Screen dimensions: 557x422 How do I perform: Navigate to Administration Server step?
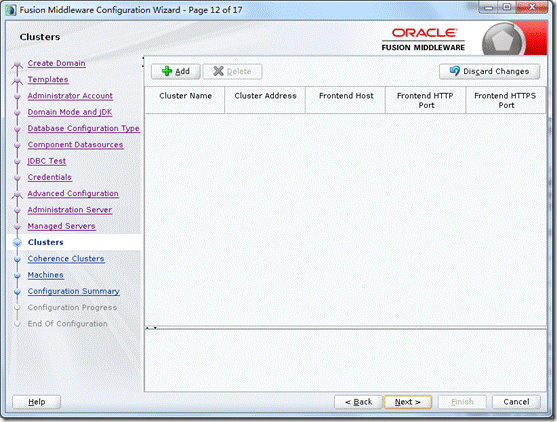click(x=70, y=210)
